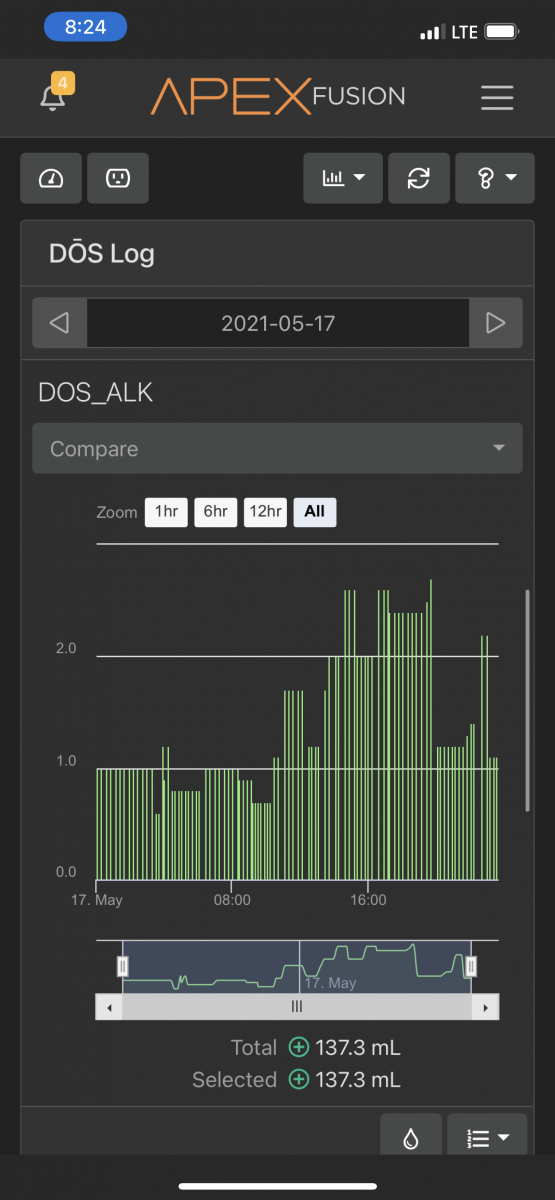The height and width of the screenshot is (1200, 555).
Task: Select the 1hr zoom option
Action: click(x=166, y=512)
